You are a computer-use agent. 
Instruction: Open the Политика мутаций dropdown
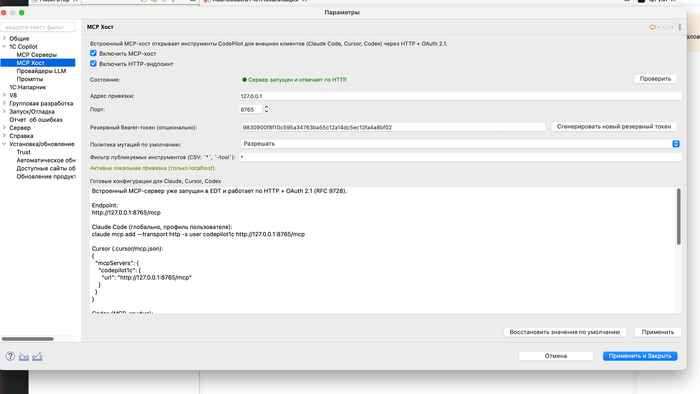(x=460, y=144)
